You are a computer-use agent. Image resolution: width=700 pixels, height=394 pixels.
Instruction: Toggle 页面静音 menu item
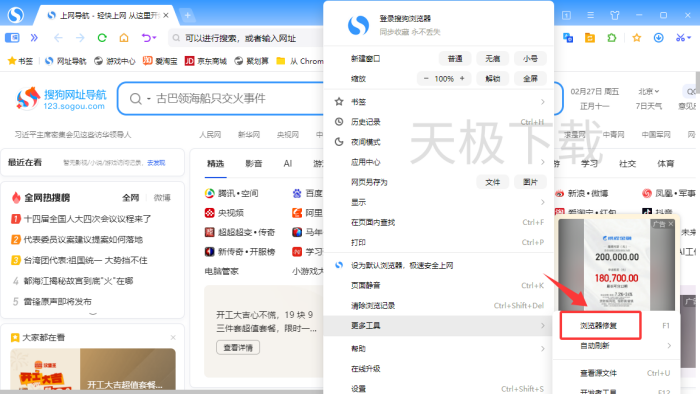[439, 286]
